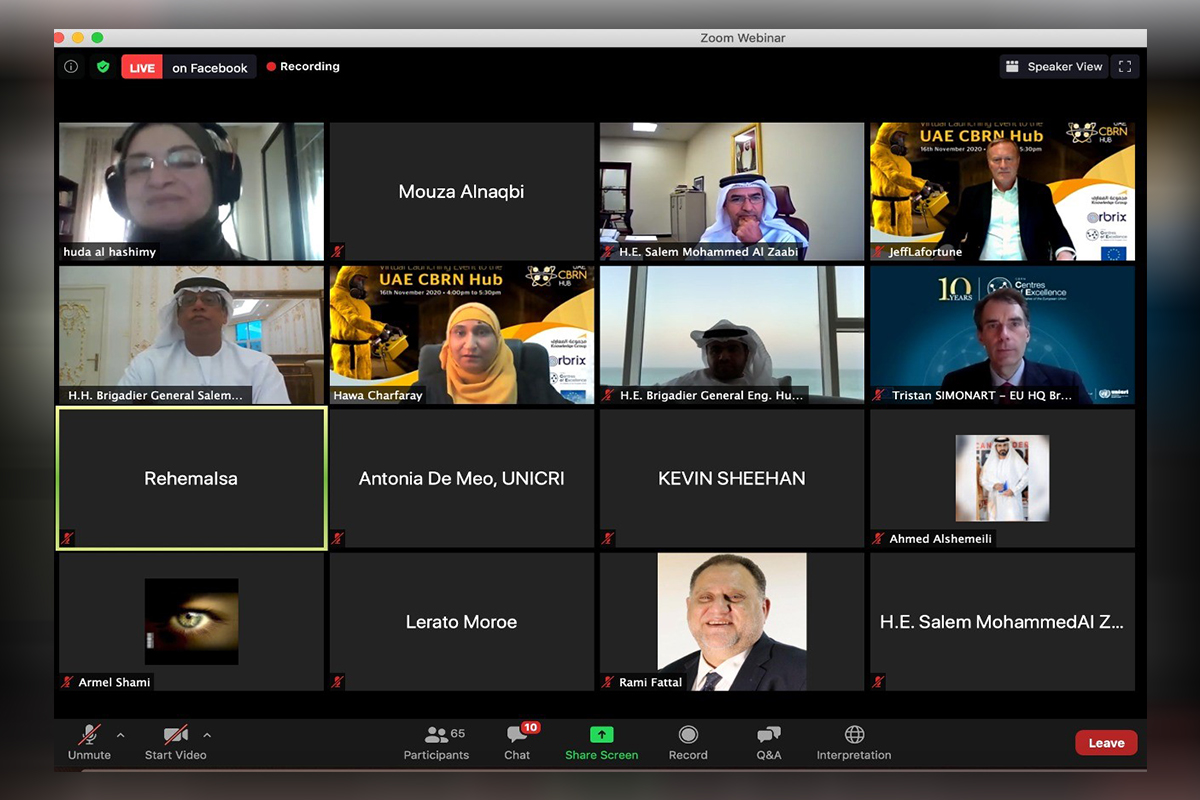Image resolution: width=1200 pixels, height=800 pixels.
Task: Start sharing with Share Screen
Action: tap(601, 743)
